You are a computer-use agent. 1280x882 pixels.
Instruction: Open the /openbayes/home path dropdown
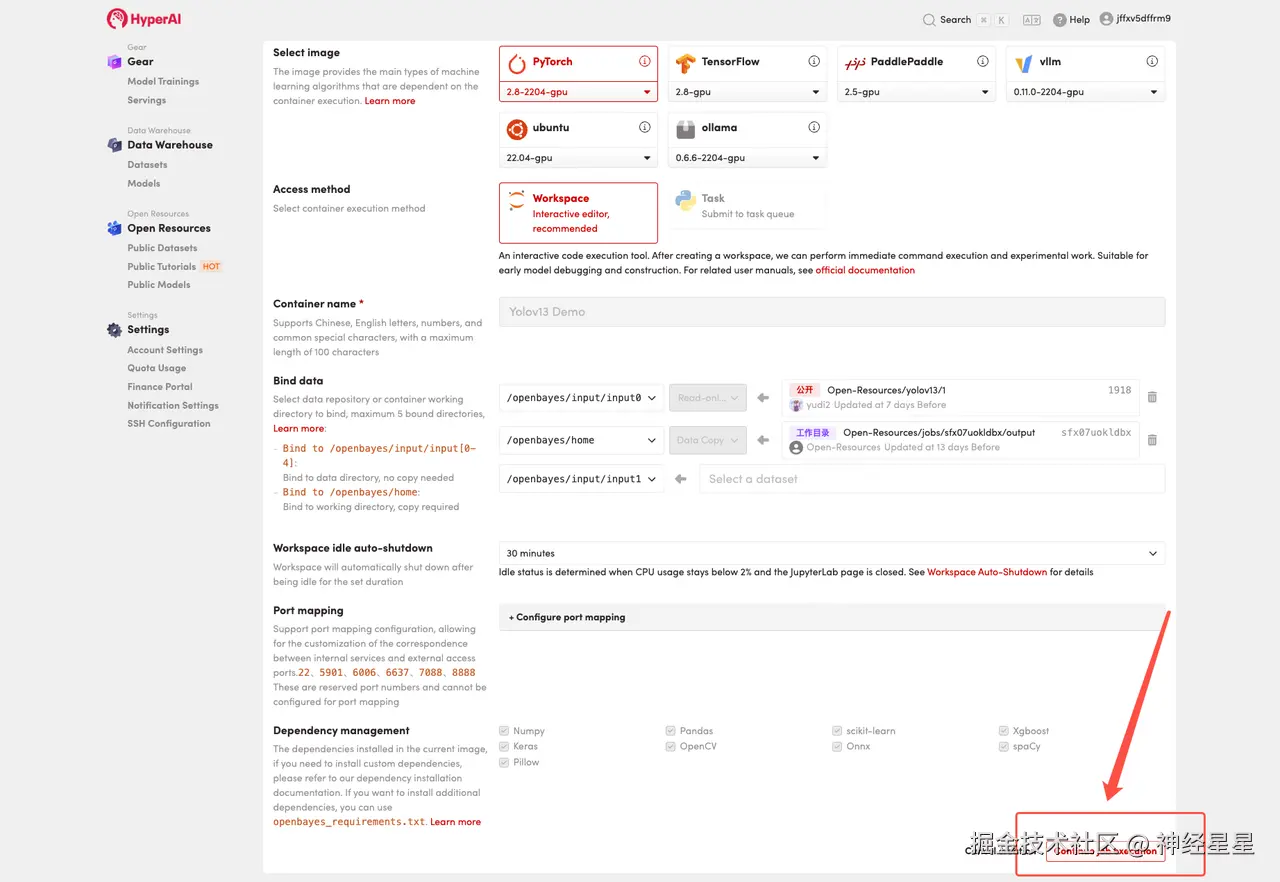pos(581,440)
